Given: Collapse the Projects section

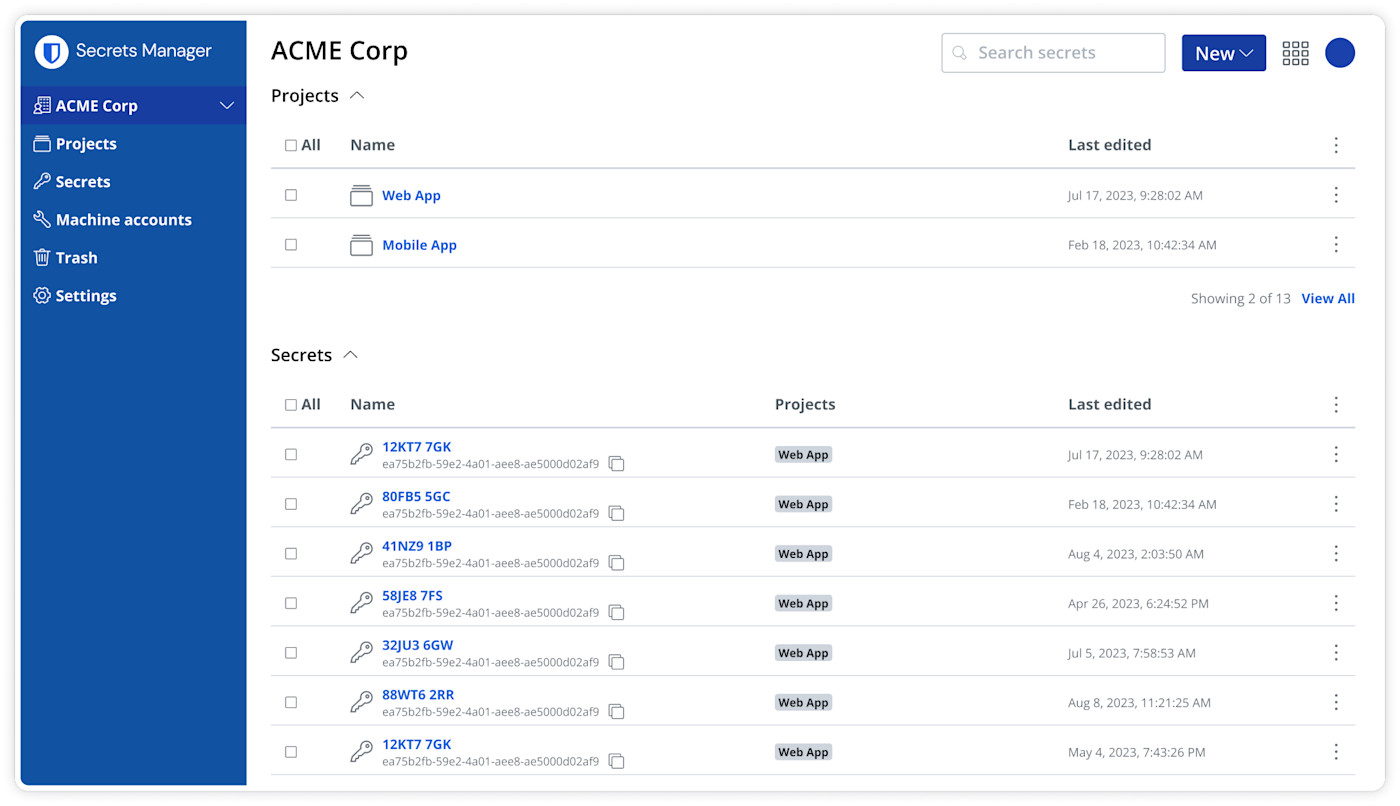Looking at the screenshot, I should pyautogui.click(x=357, y=96).
